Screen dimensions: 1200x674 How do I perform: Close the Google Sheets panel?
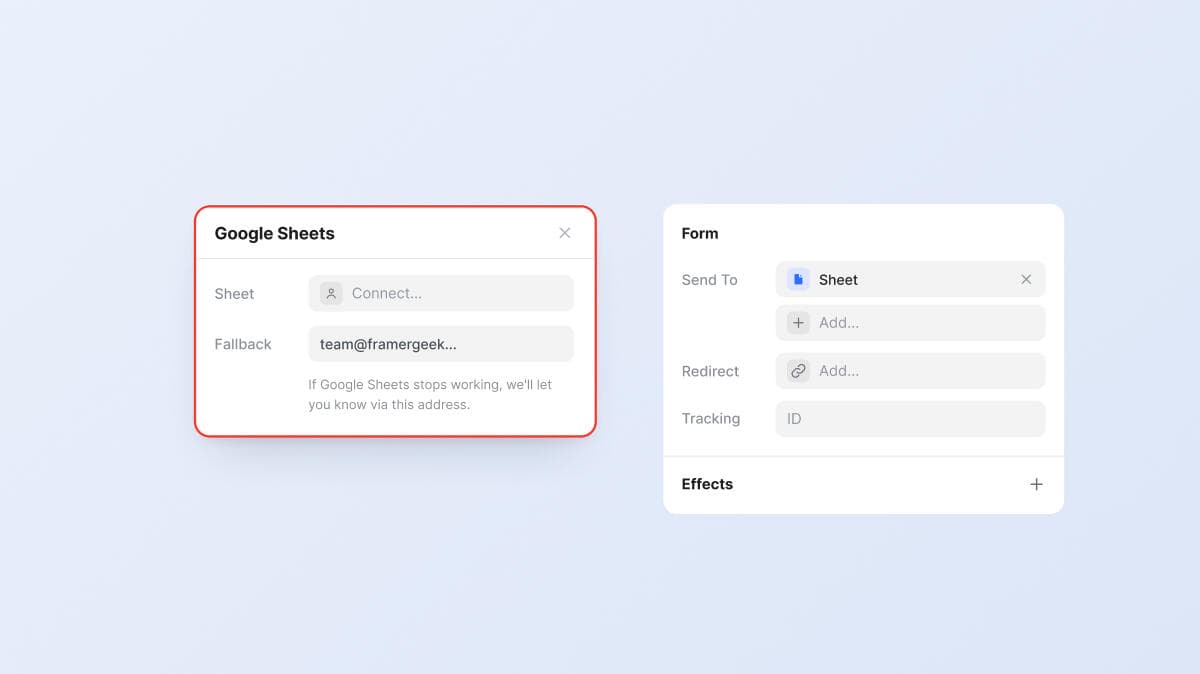(x=565, y=233)
